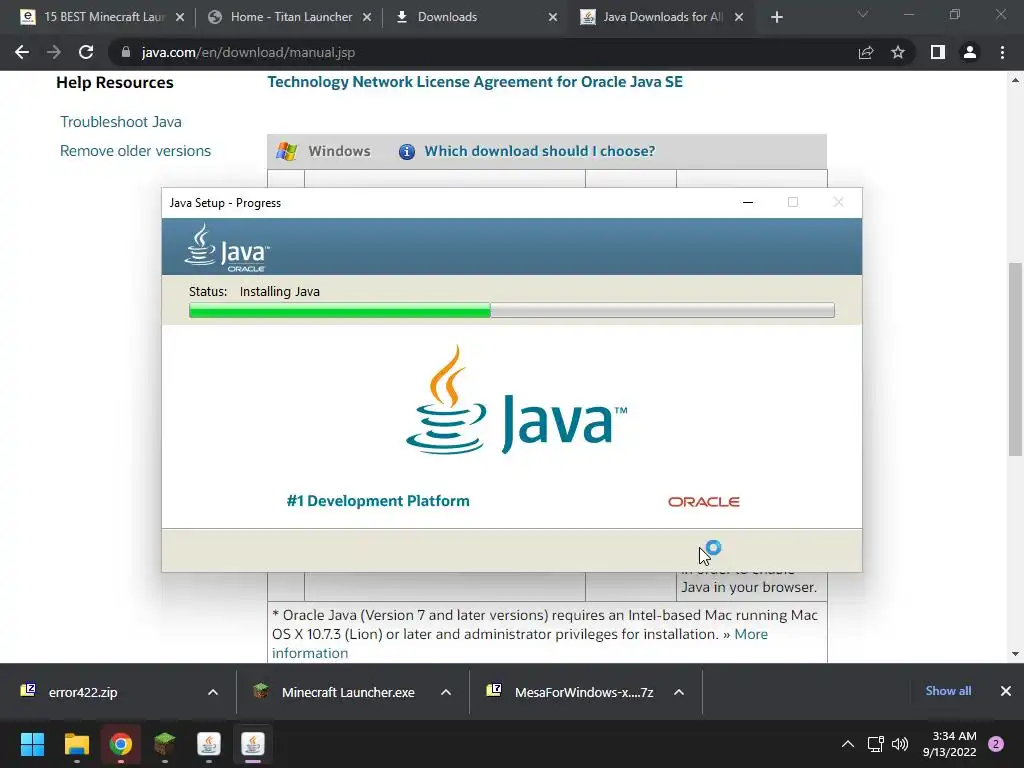The image size is (1024, 768).
Task: Open the volume tray icon
Action: [900, 744]
